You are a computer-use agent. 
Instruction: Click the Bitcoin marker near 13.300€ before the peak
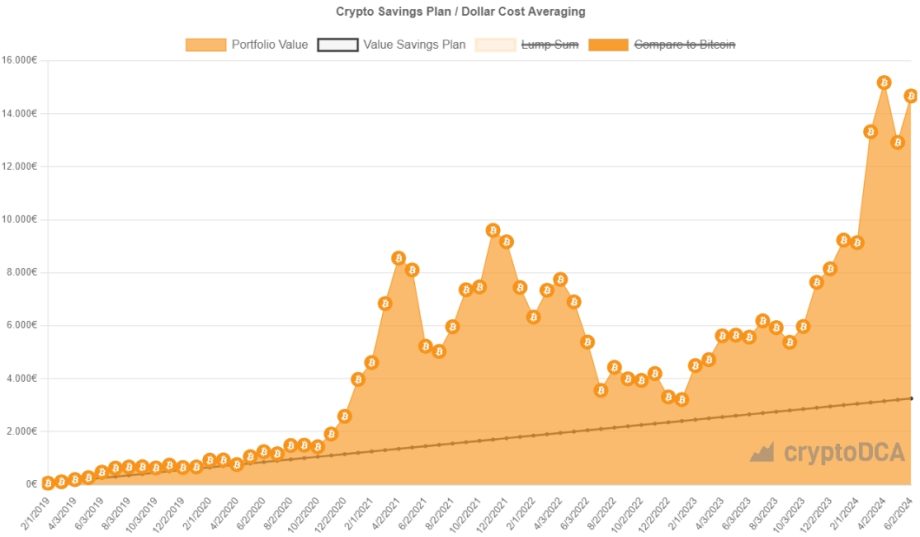870,131
